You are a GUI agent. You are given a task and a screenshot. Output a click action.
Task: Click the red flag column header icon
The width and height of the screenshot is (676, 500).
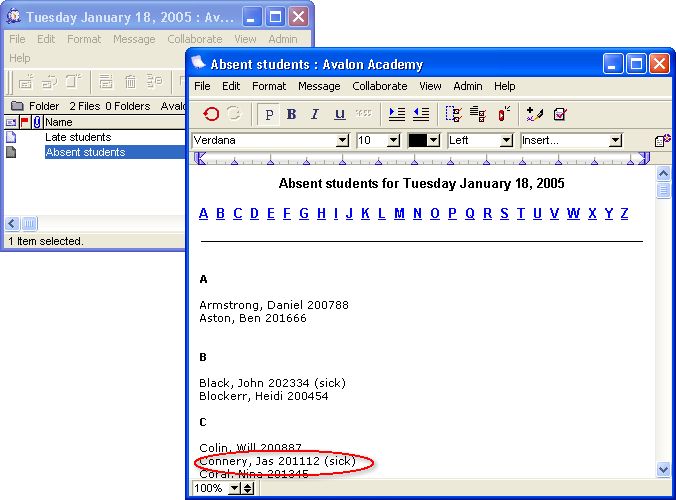pos(25,122)
